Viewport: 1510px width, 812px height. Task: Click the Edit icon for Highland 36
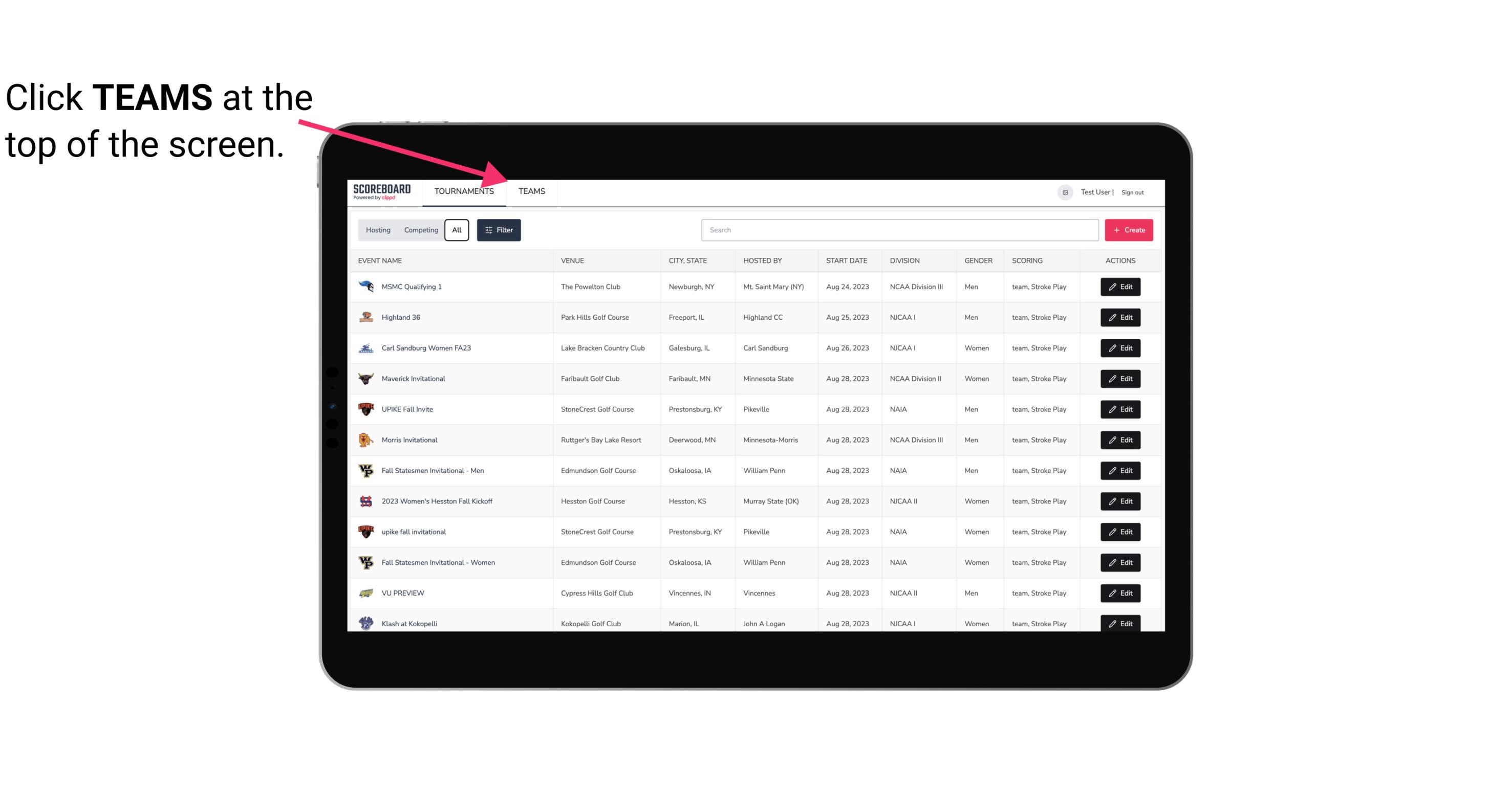[x=1120, y=318]
